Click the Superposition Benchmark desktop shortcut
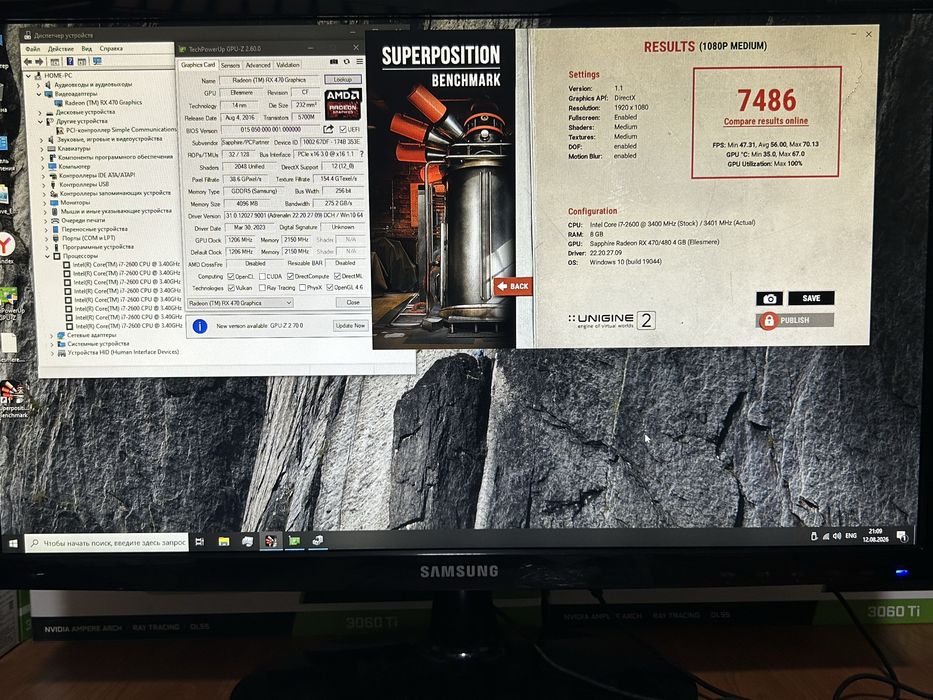The height and width of the screenshot is (700, 933). pyautogui.click(x=11, y=399)
